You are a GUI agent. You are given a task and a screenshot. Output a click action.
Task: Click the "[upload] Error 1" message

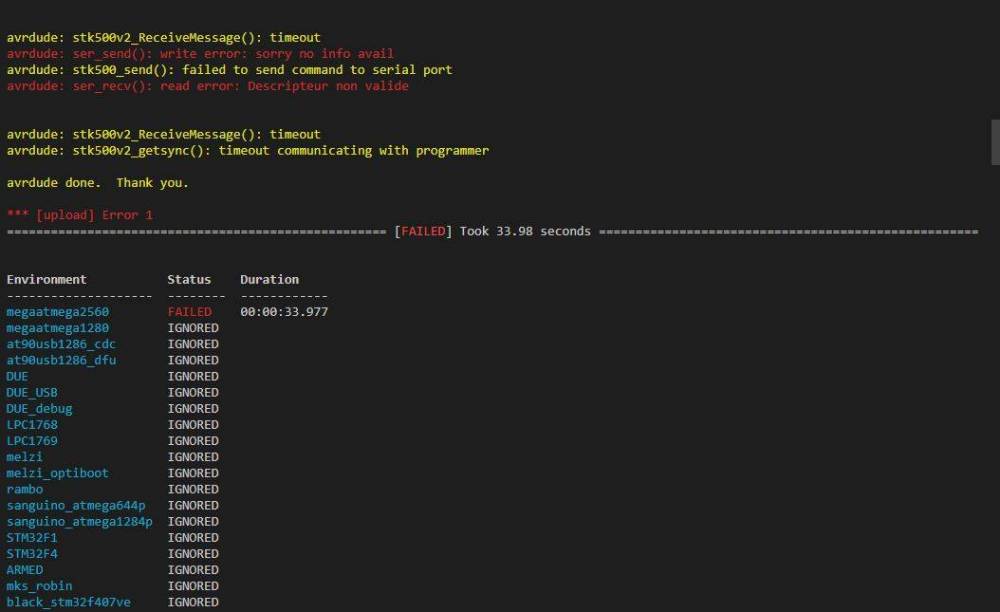[x=80, y=215]
